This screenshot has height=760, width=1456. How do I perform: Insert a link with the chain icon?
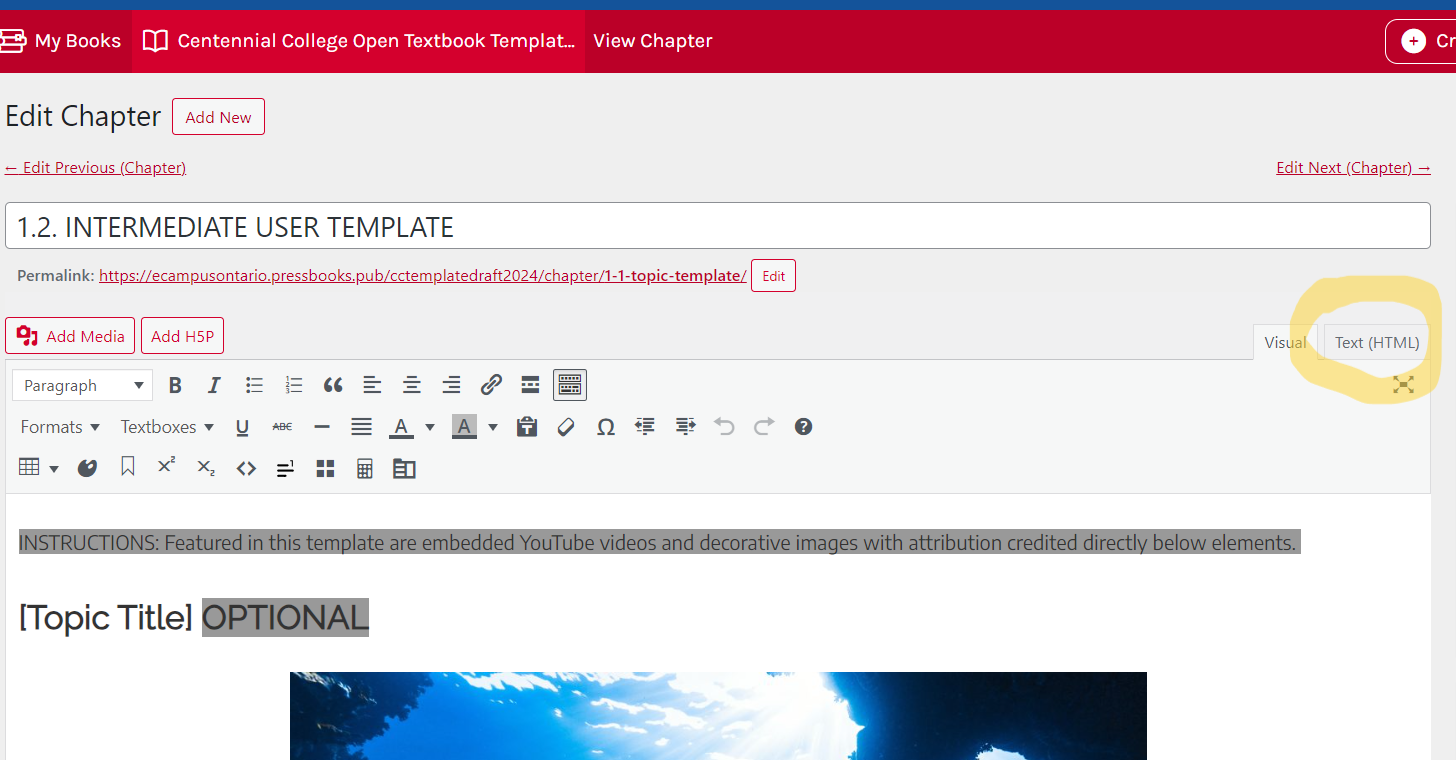[491, 385]
